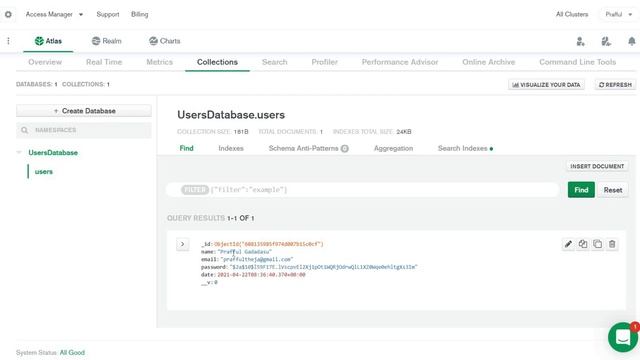Click the date field value

pos(261,275)
